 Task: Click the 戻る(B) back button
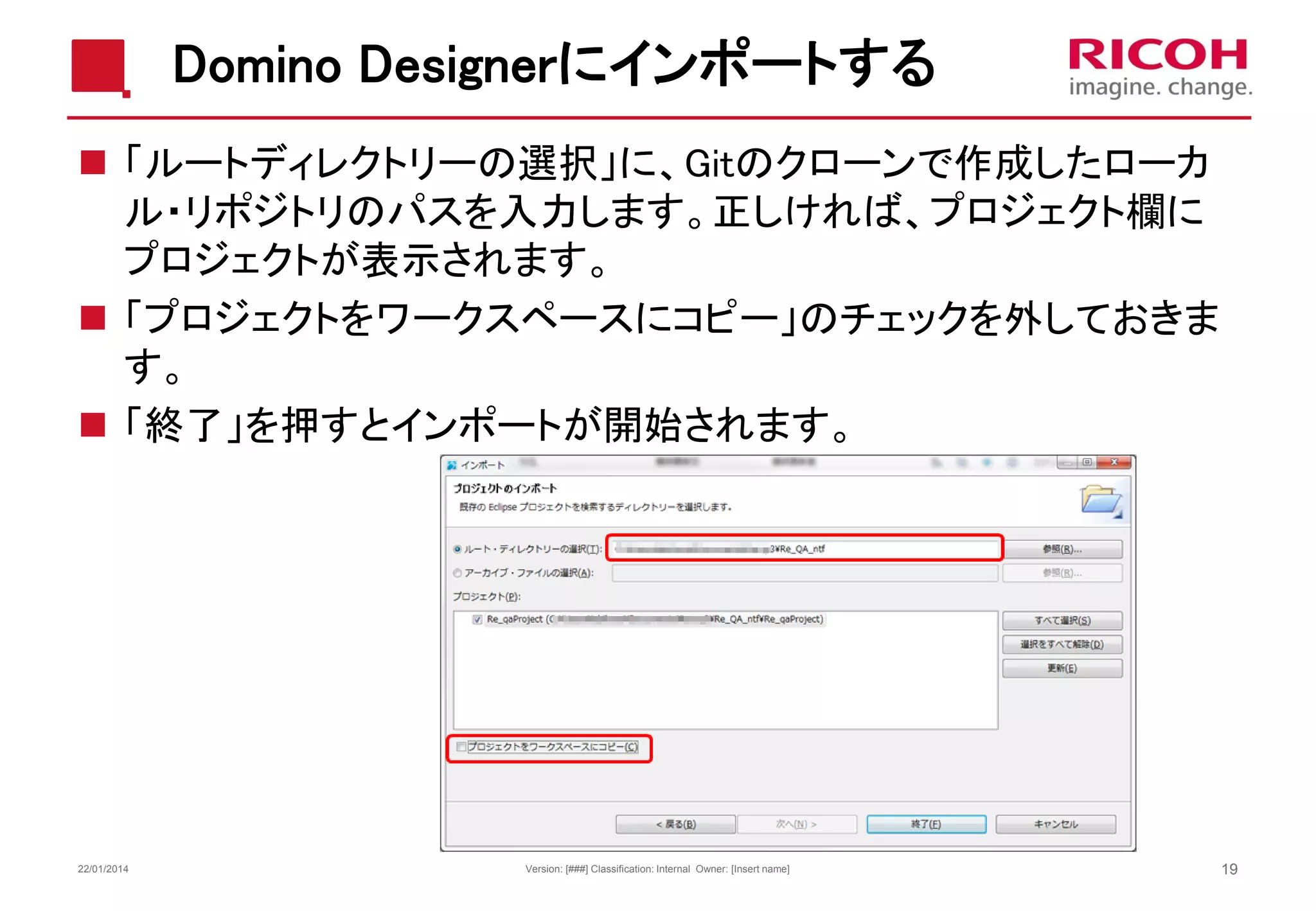(675, 824)
